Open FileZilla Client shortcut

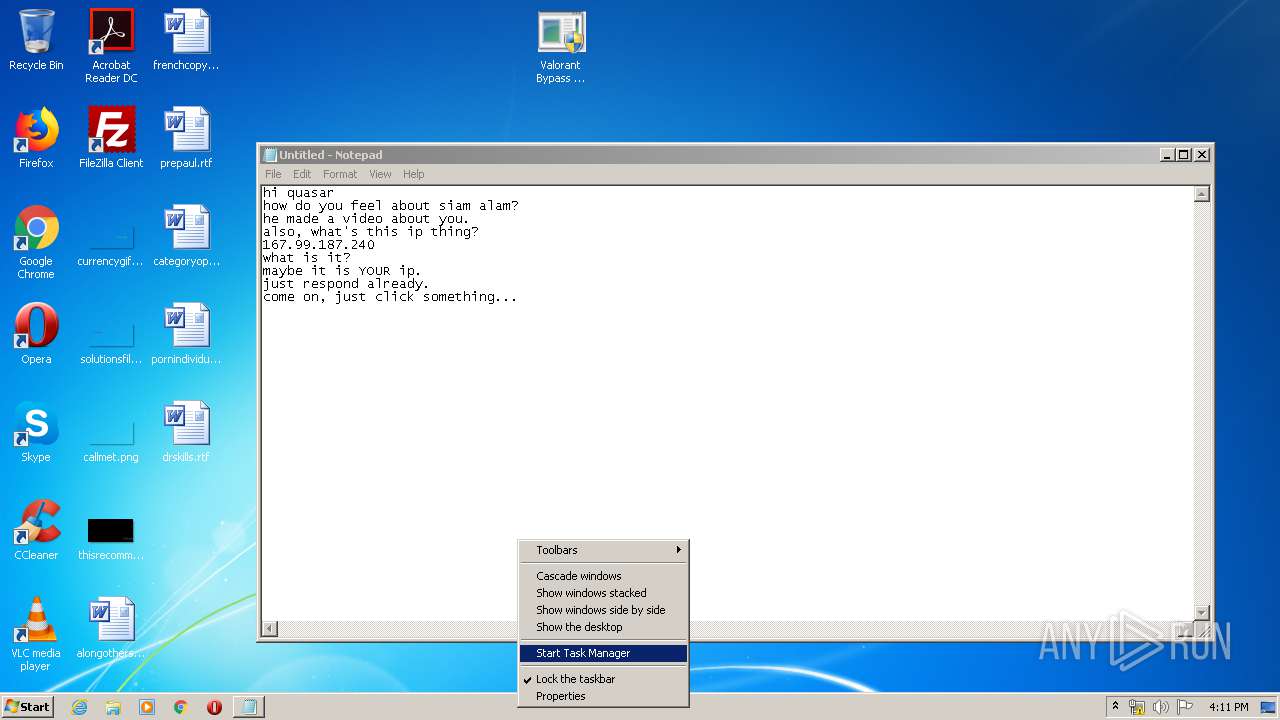[x=111, y=138]
